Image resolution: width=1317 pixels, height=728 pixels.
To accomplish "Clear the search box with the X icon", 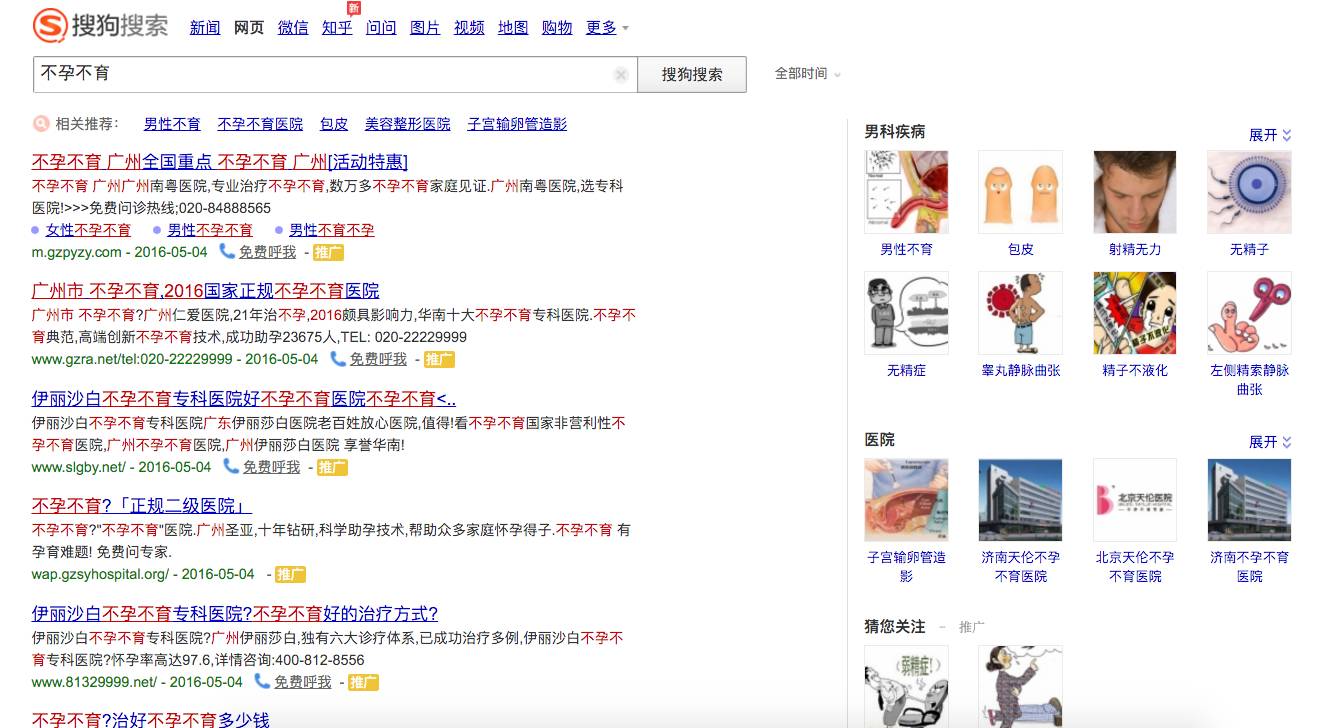I will coord(621,74).
